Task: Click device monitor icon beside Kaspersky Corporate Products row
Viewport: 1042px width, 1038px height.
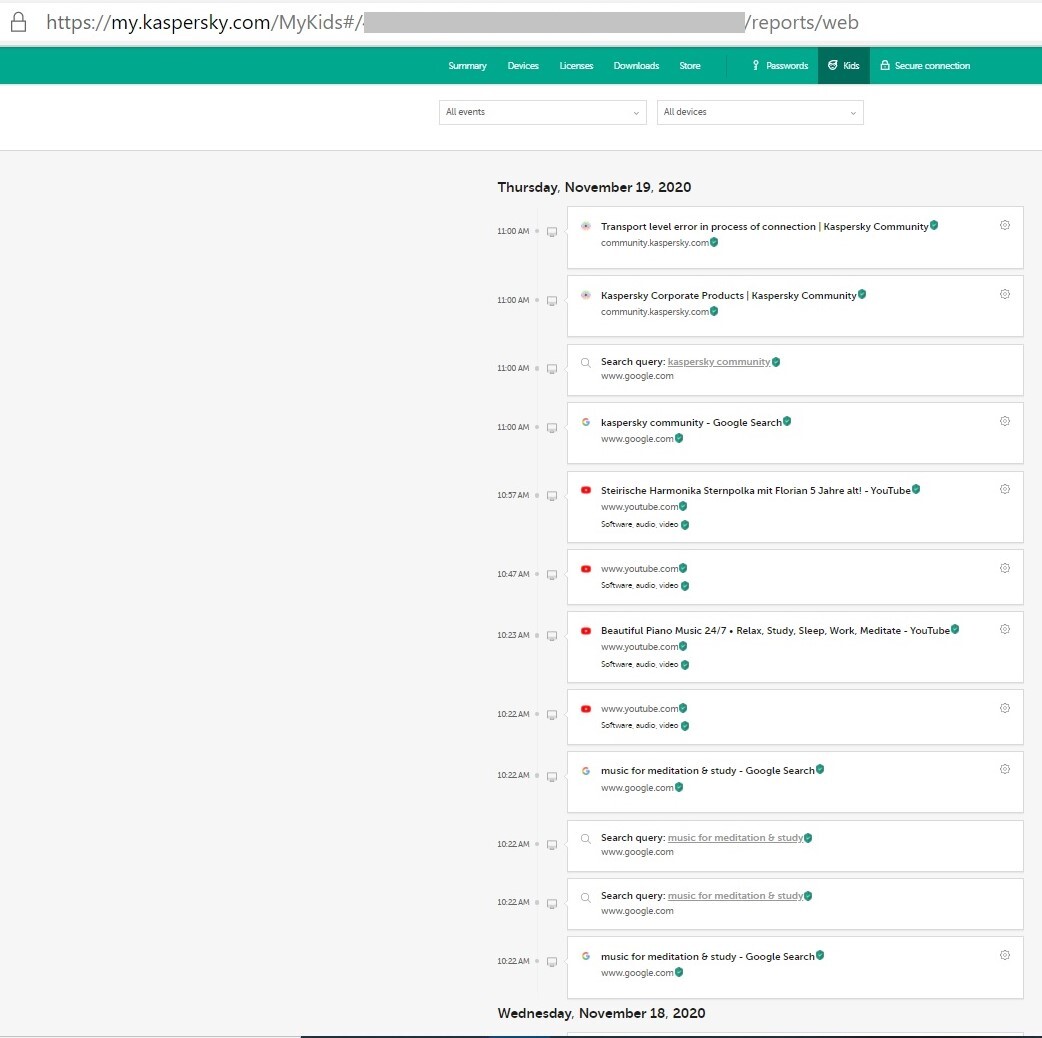Action: pyautogui.click(x=552, y=301)
